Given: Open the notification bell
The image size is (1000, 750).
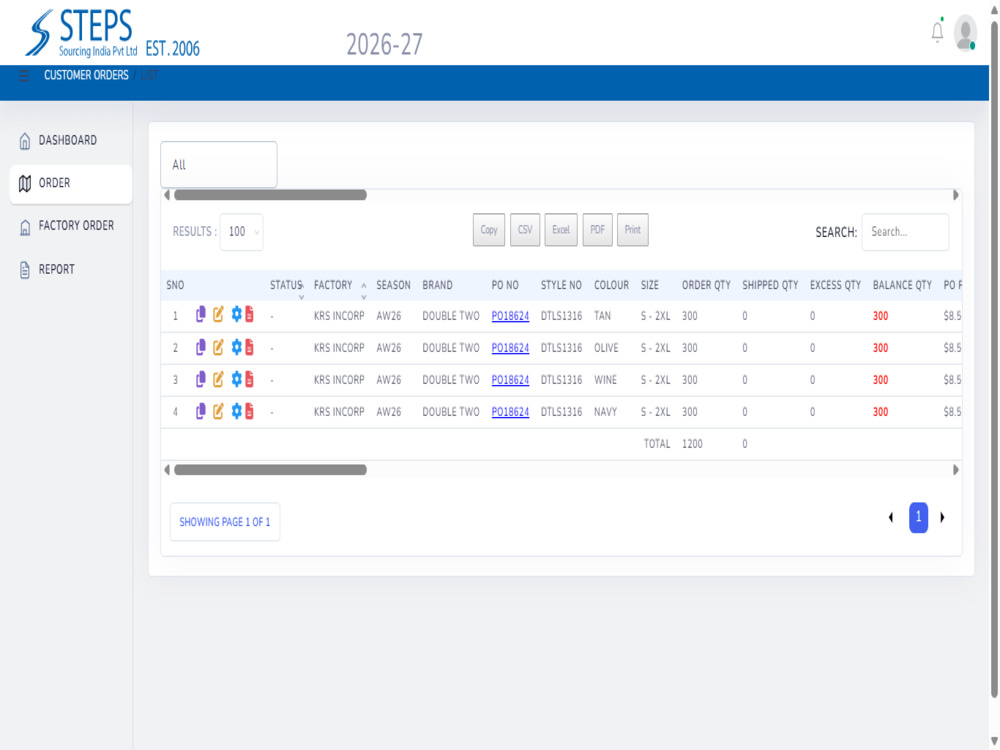Looking at the screenshot, I should pos(937,31).
